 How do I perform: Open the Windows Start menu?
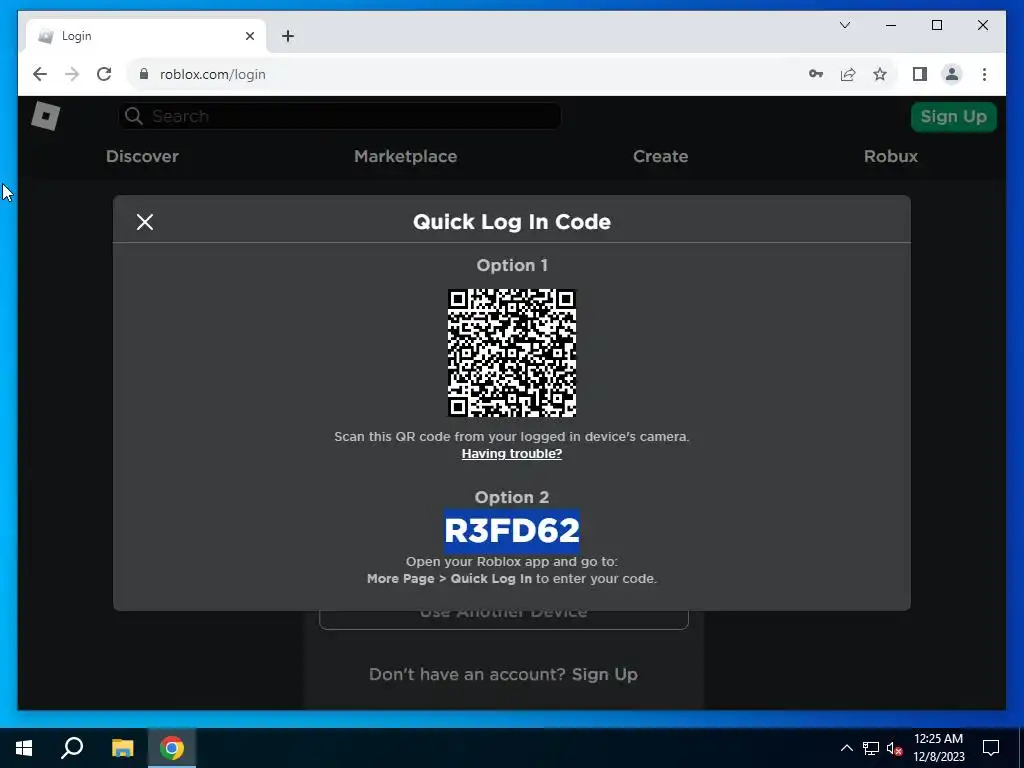click(24, 748)
